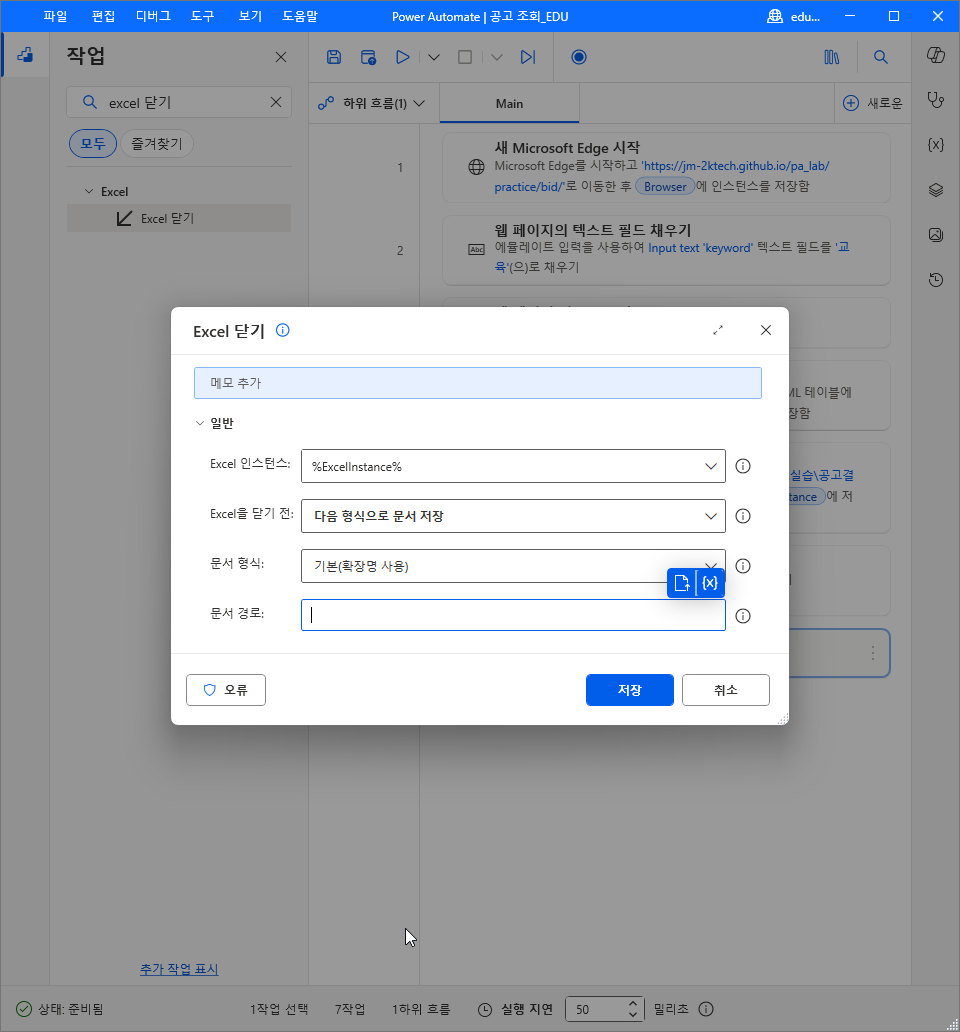Click the Run next action icon
Image resolution: width=960 pixels, height=1032 pixels.
tap(528, 57)
